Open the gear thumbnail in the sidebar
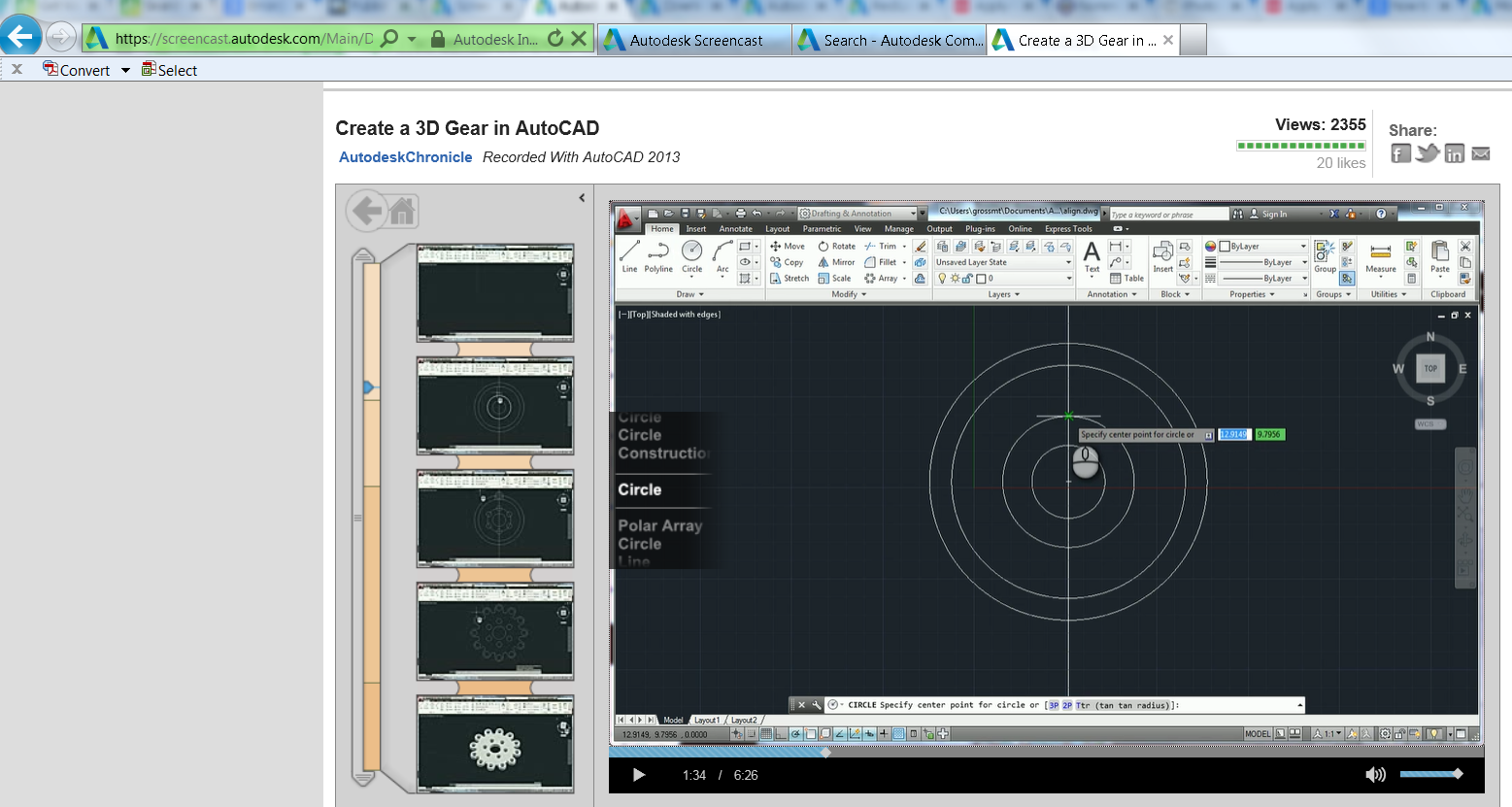 coord(494,744)
